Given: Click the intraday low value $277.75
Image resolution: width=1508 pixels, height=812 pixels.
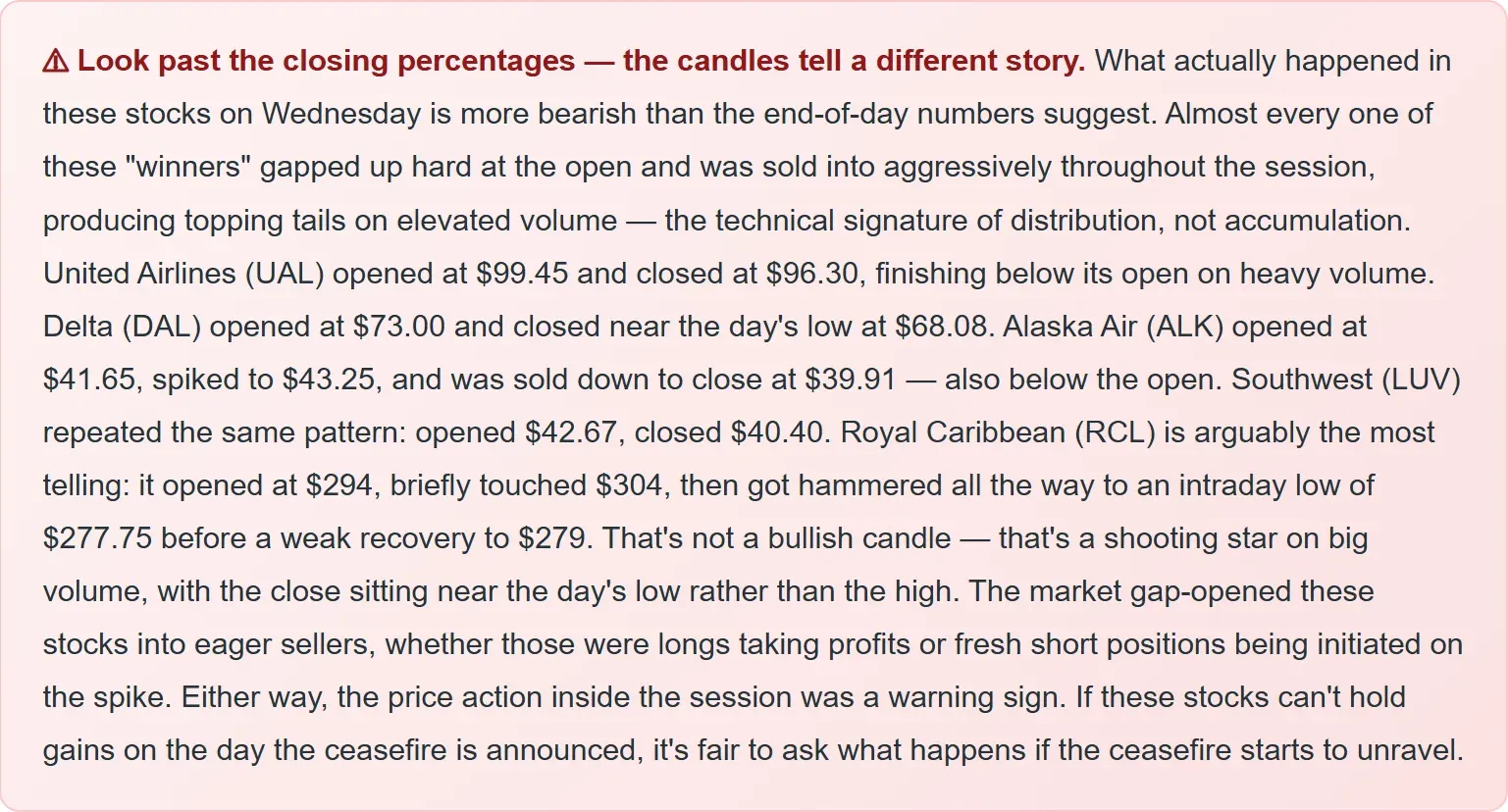Looking at the screenshot, I should 97,537.
